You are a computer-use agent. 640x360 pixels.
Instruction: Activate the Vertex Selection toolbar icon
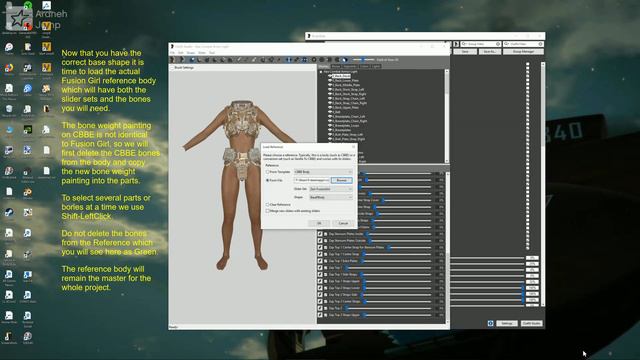click(x=279, y=60)
